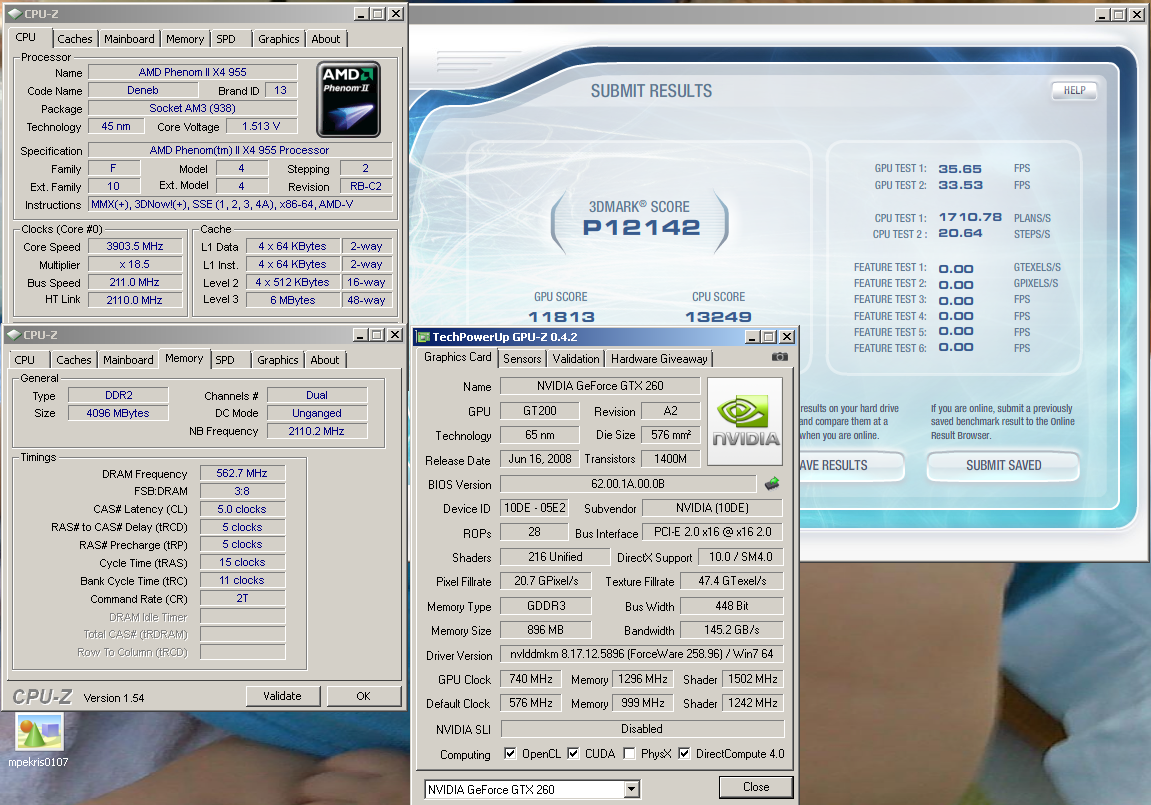Select the mpekris0107 desktop icon

(39, 740)
